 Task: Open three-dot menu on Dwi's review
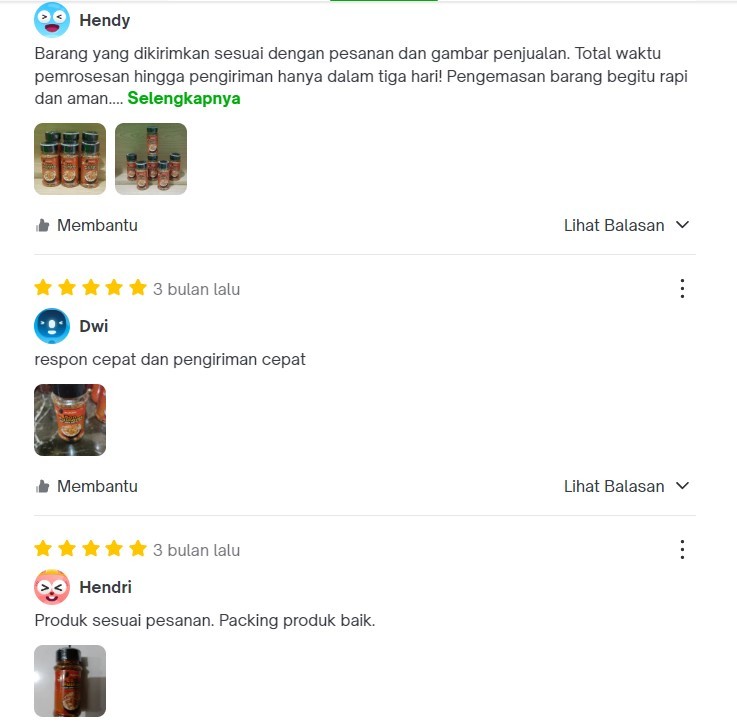pyautogui.click(x=682, y=289)
